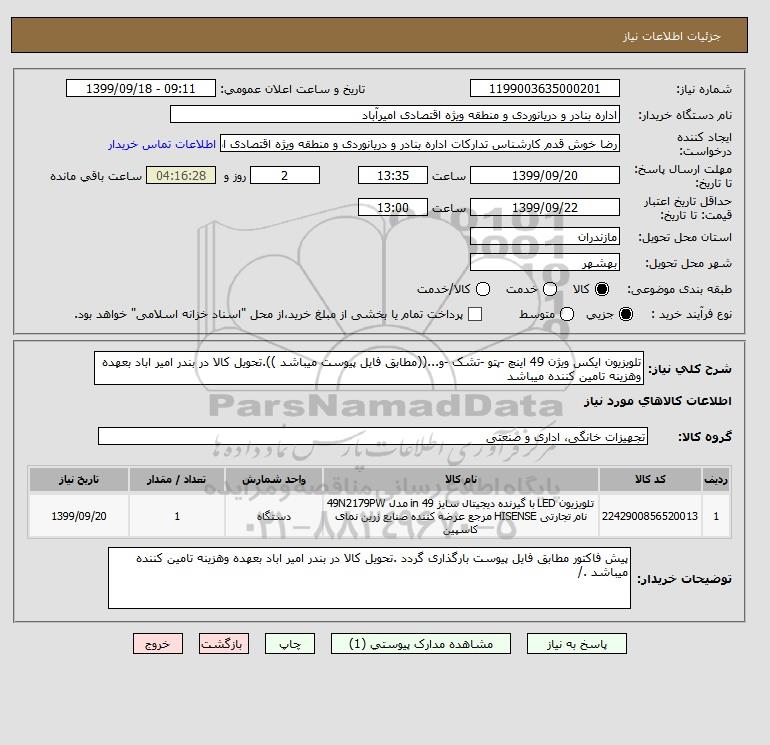Toggle the treasury bonds payment checkbox

[x=475, y=314]
